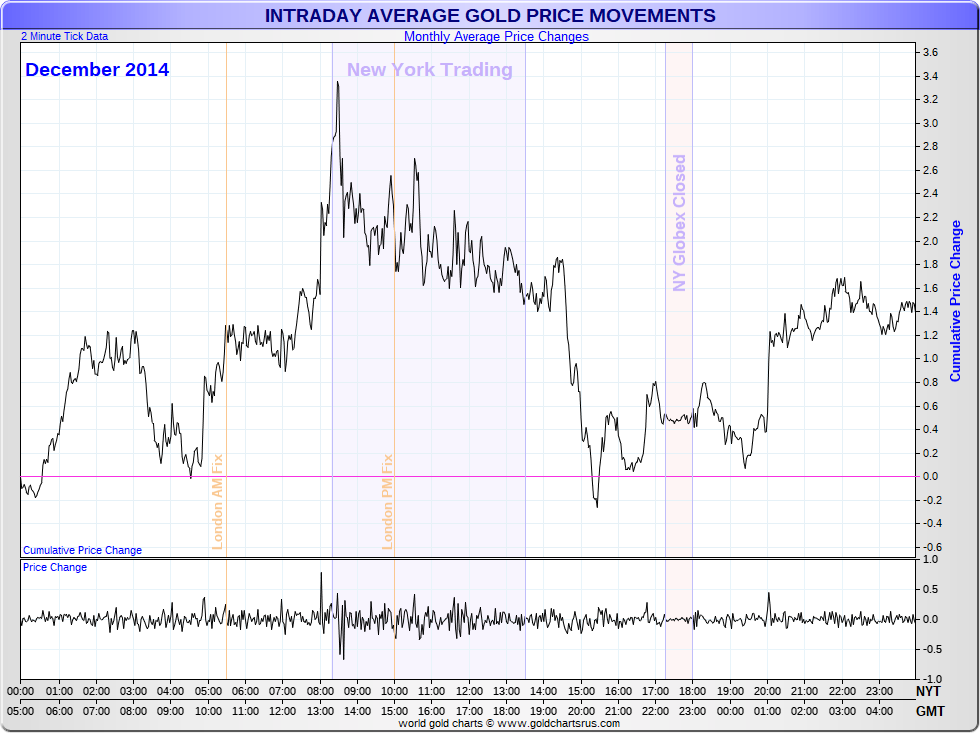Click the 08:00 NYT axis tick label
This screenshot has width=980, height=733.
tap(320, 691)
